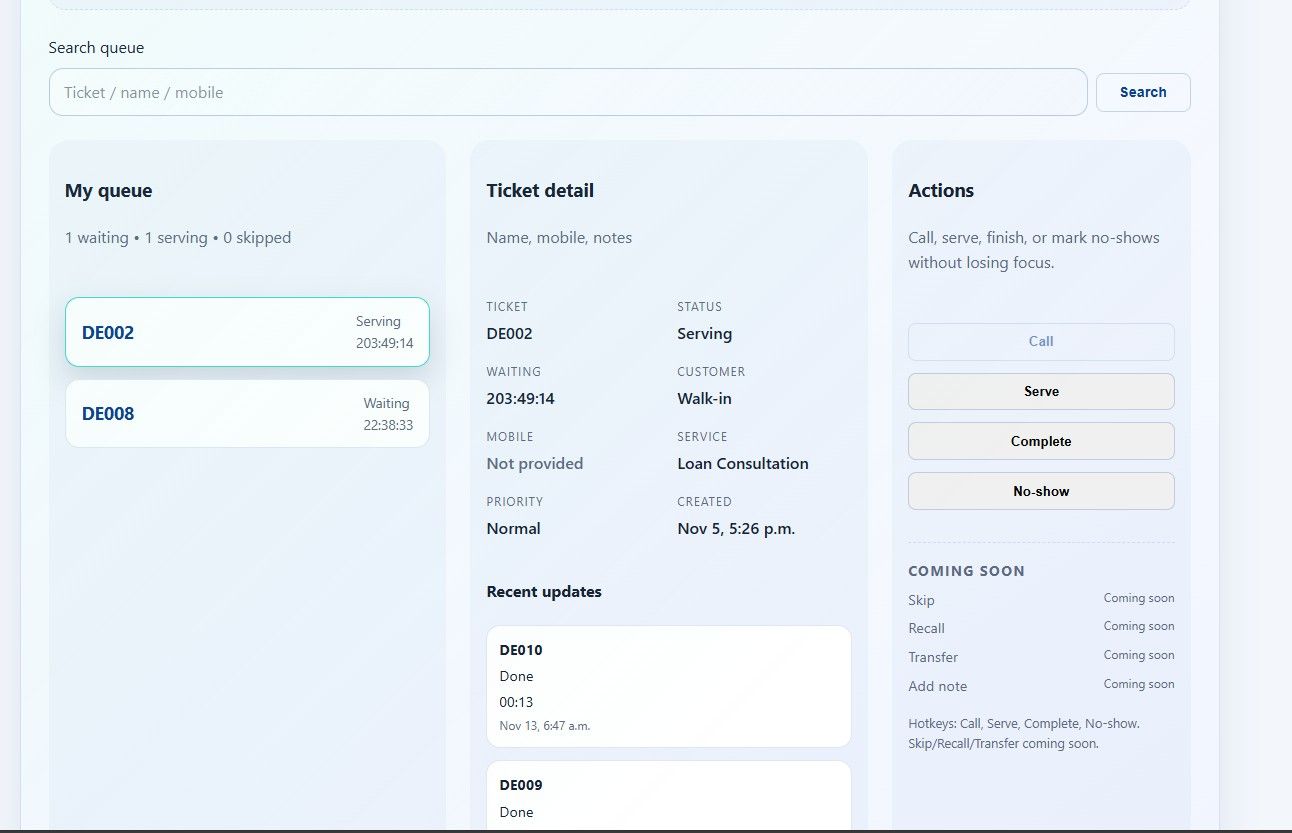Click the 00:13 duration in the DE010 card
Screen dimensions: 1292x833
516,702
